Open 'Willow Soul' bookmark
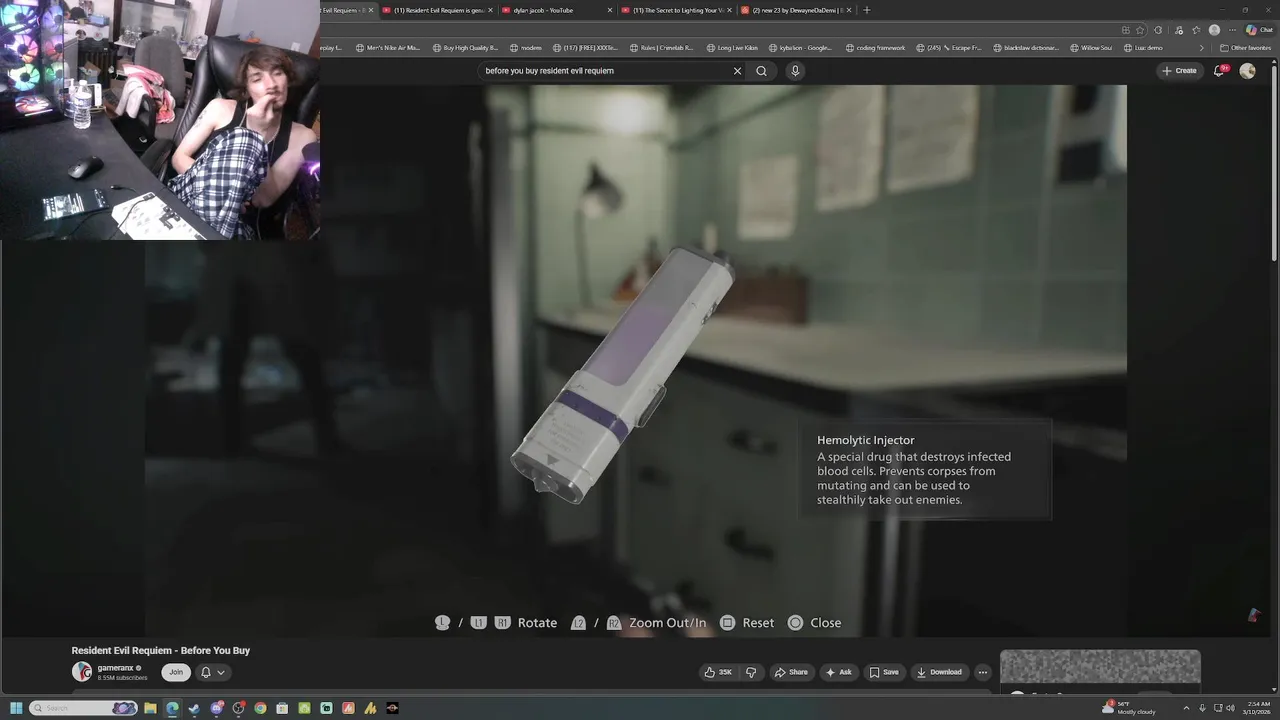The height and width of the screenshot is (720, 1280). pyautogui.click(x=1090, y=48)
